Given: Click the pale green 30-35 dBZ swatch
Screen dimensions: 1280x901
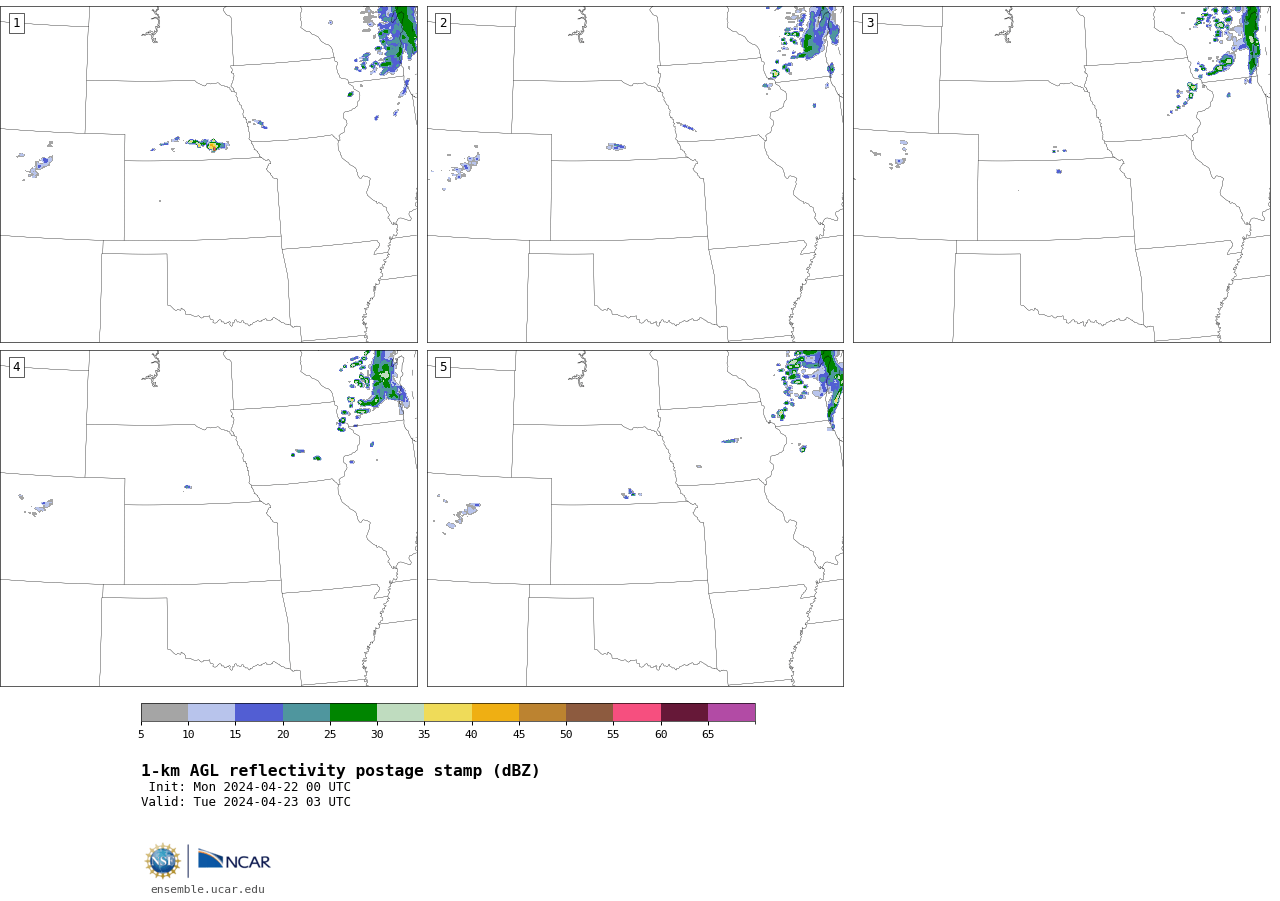Looking at the screenshot, I should tap(401, 713).
